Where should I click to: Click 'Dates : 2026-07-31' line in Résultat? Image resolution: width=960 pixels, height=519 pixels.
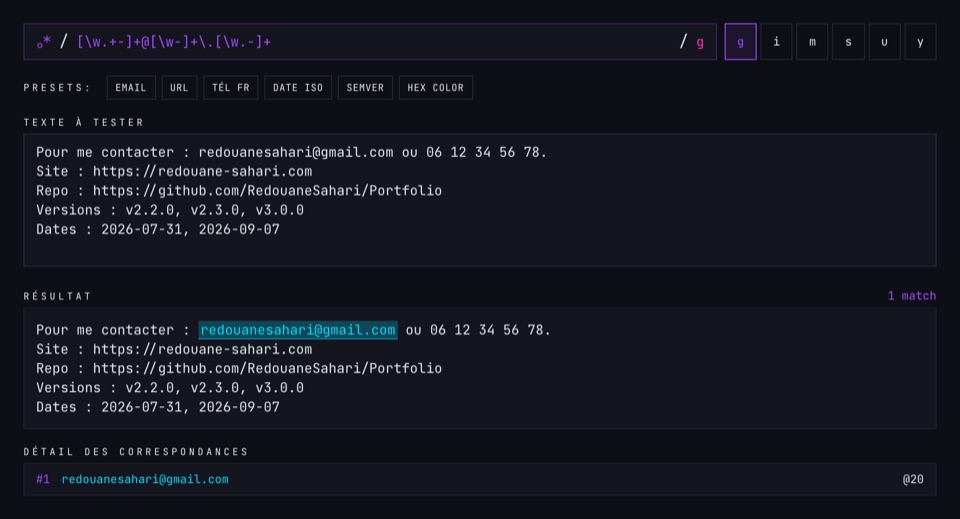[x=157, y=407]
